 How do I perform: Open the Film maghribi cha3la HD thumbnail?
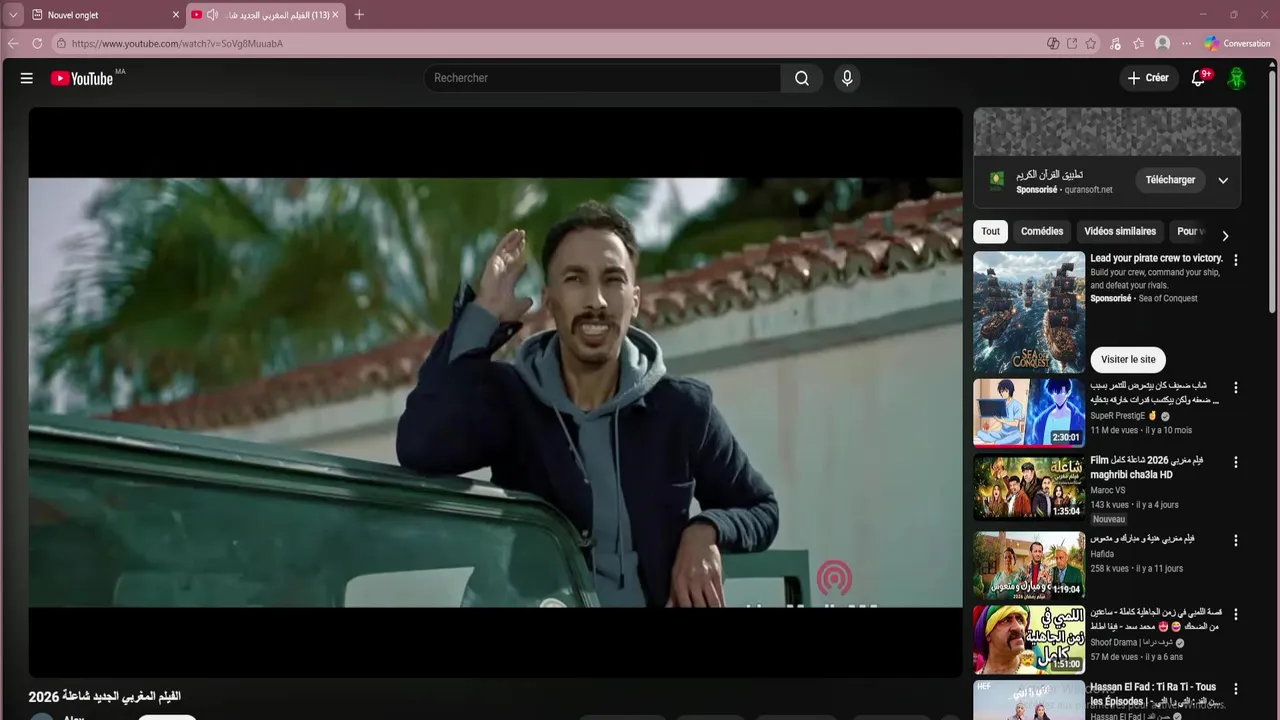[1029, 487]
